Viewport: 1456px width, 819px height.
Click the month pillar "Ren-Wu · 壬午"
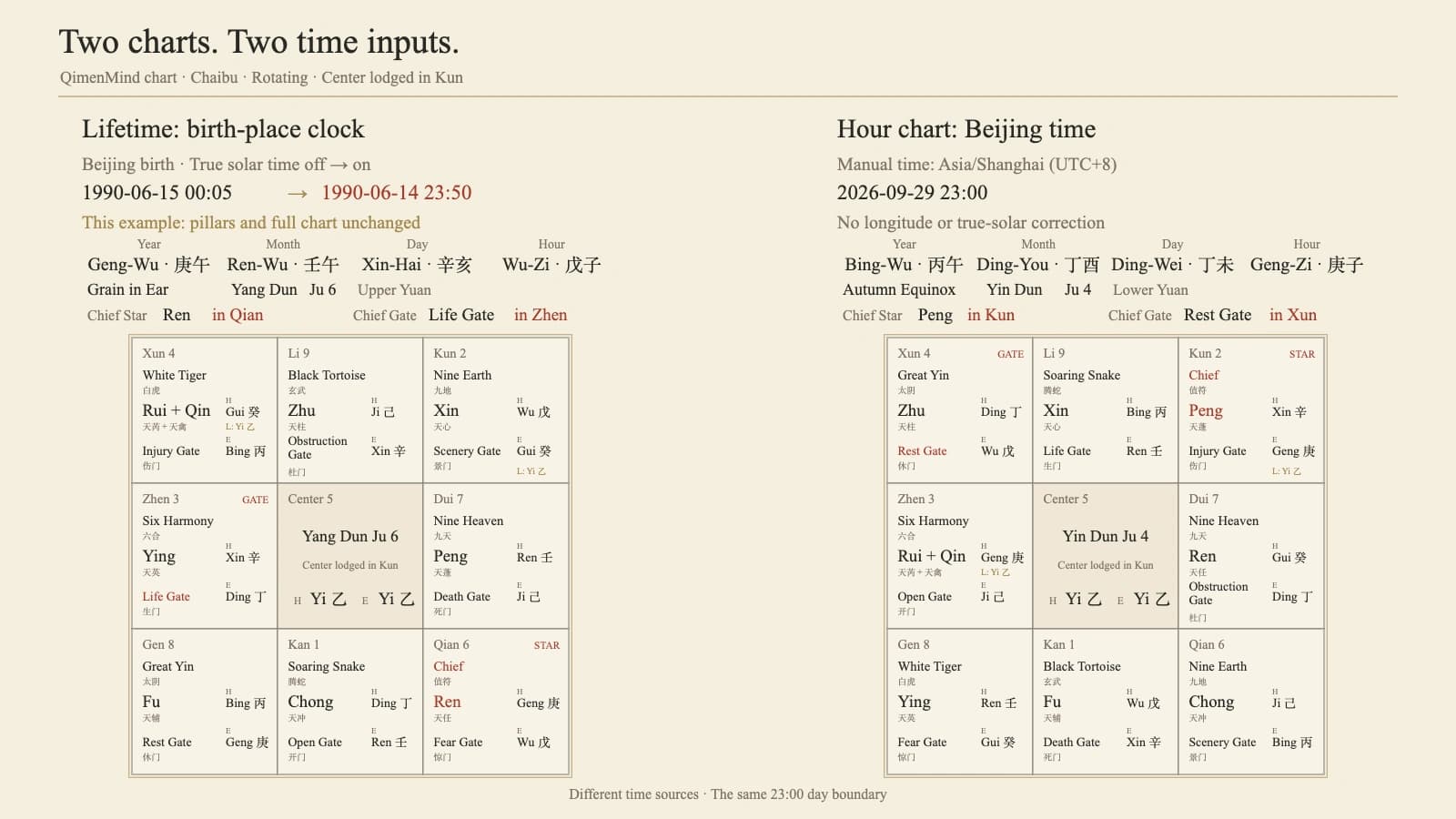coord(283,265)
